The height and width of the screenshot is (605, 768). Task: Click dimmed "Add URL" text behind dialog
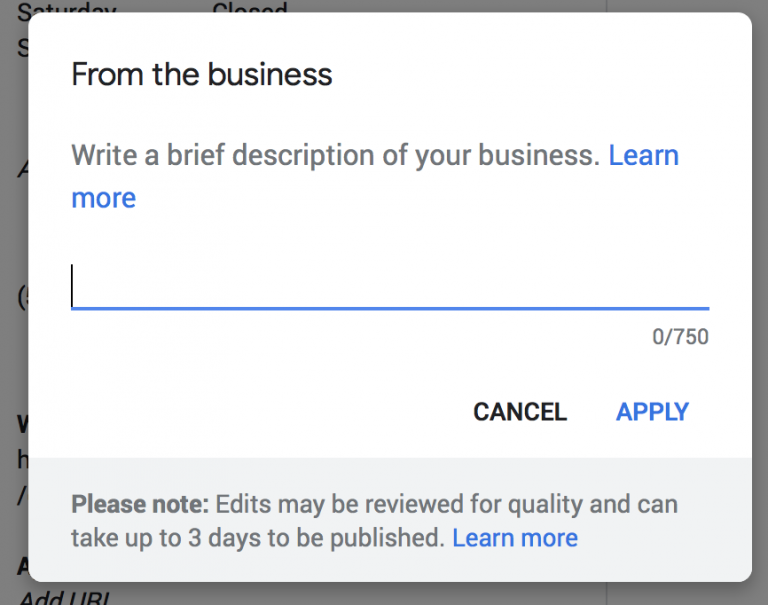pos(66,597)
